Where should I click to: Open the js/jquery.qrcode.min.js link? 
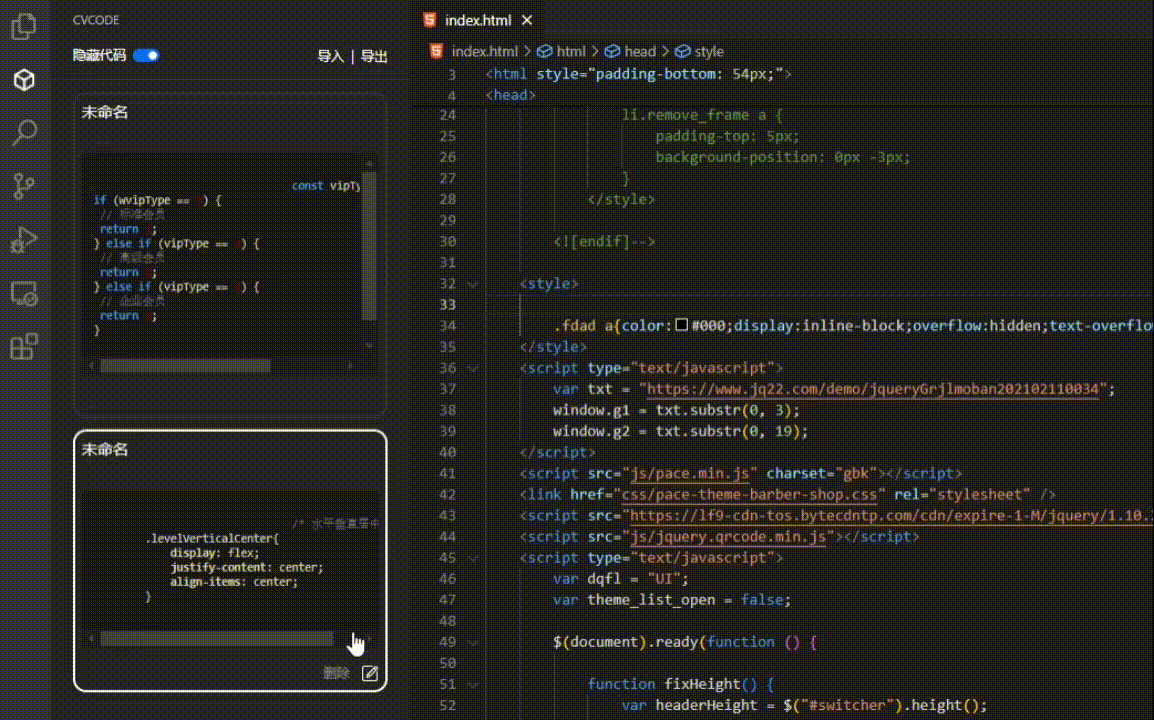pos(728,537)
